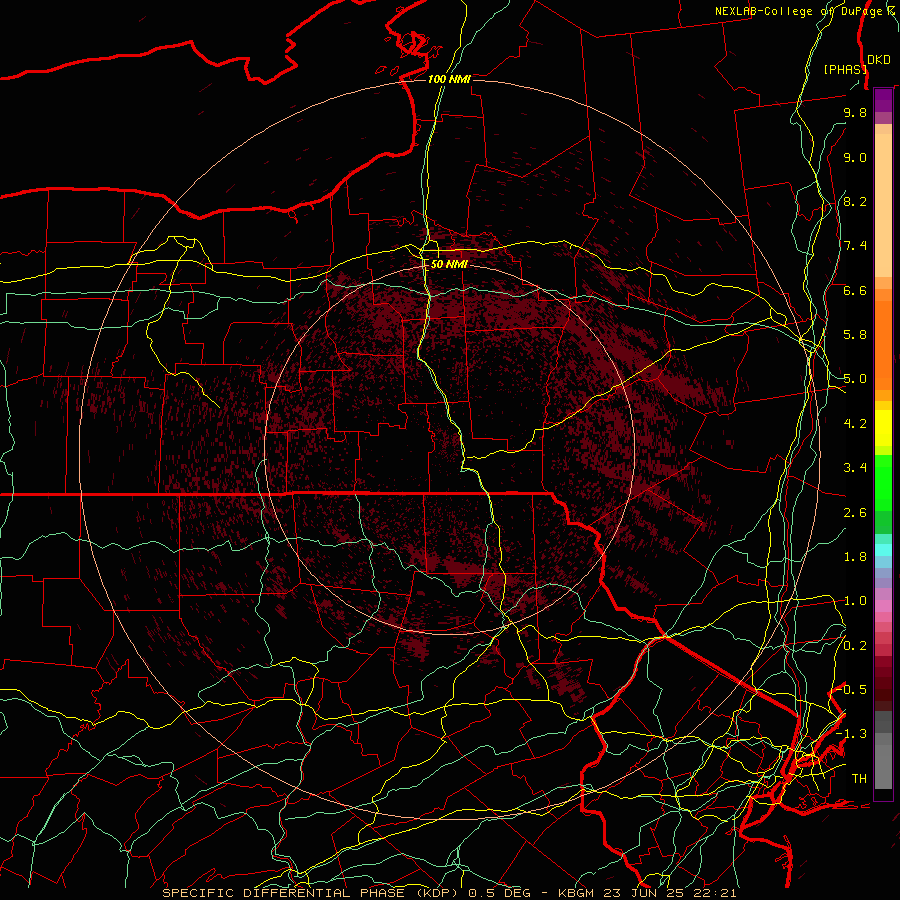Click the 50 NMI range ring label

click(x=449, y=264)
